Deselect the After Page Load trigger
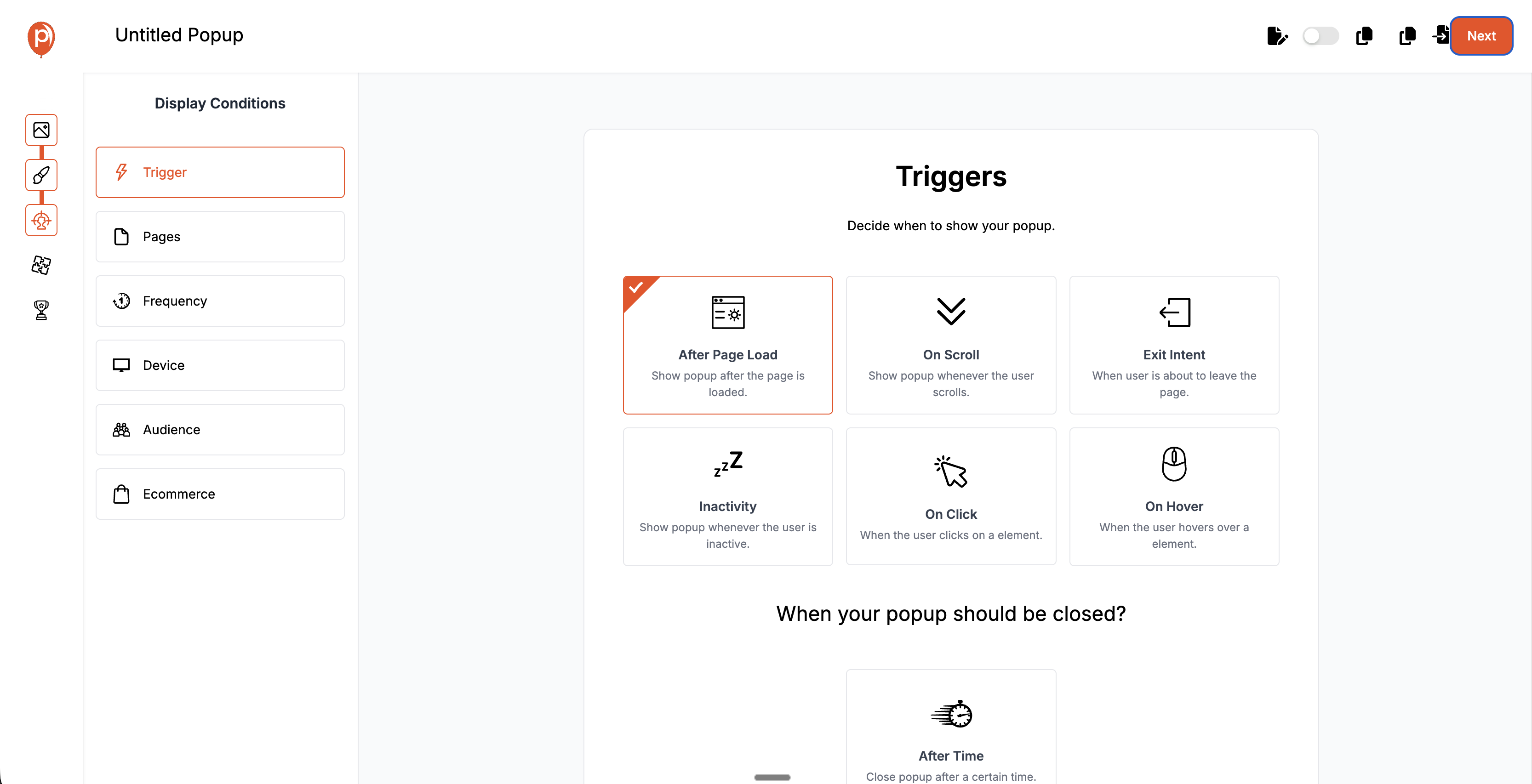This screenshot has height=784, width=1532. [x=727, y=345]
